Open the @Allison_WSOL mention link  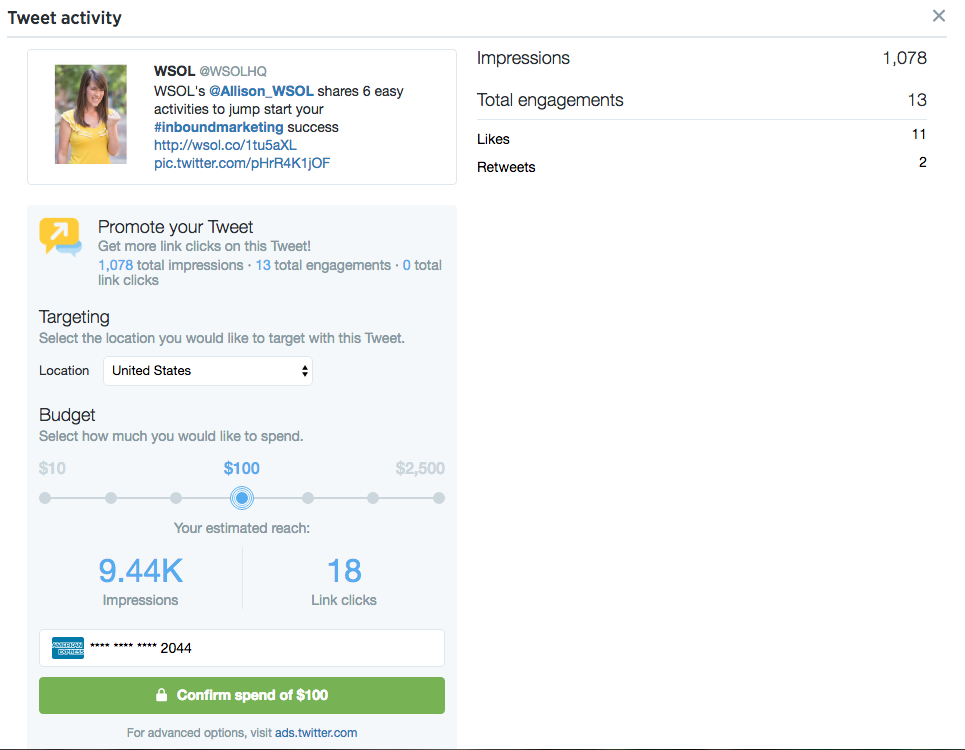(261, 91)
